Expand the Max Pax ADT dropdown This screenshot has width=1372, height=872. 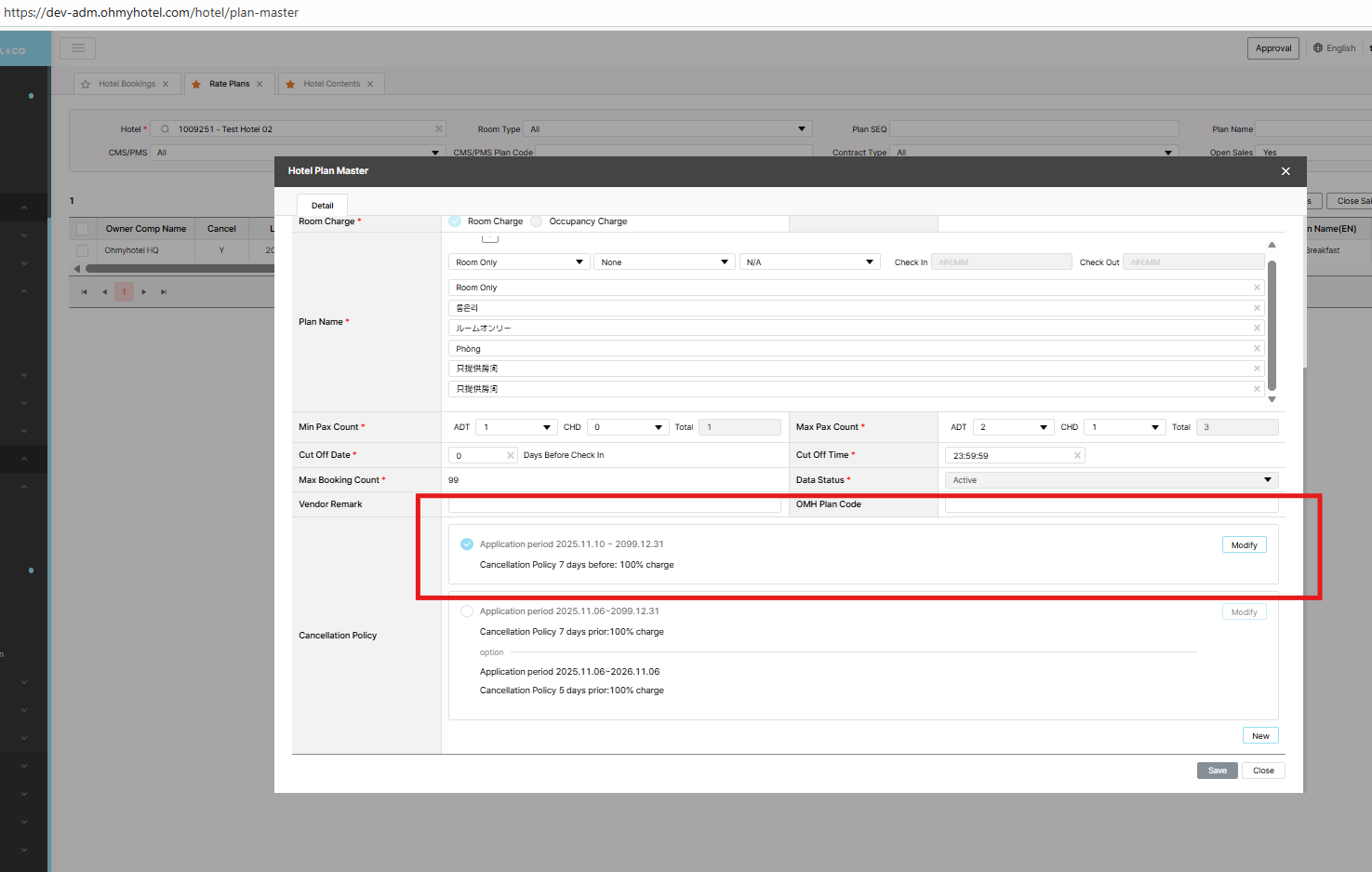[1013, 427]
